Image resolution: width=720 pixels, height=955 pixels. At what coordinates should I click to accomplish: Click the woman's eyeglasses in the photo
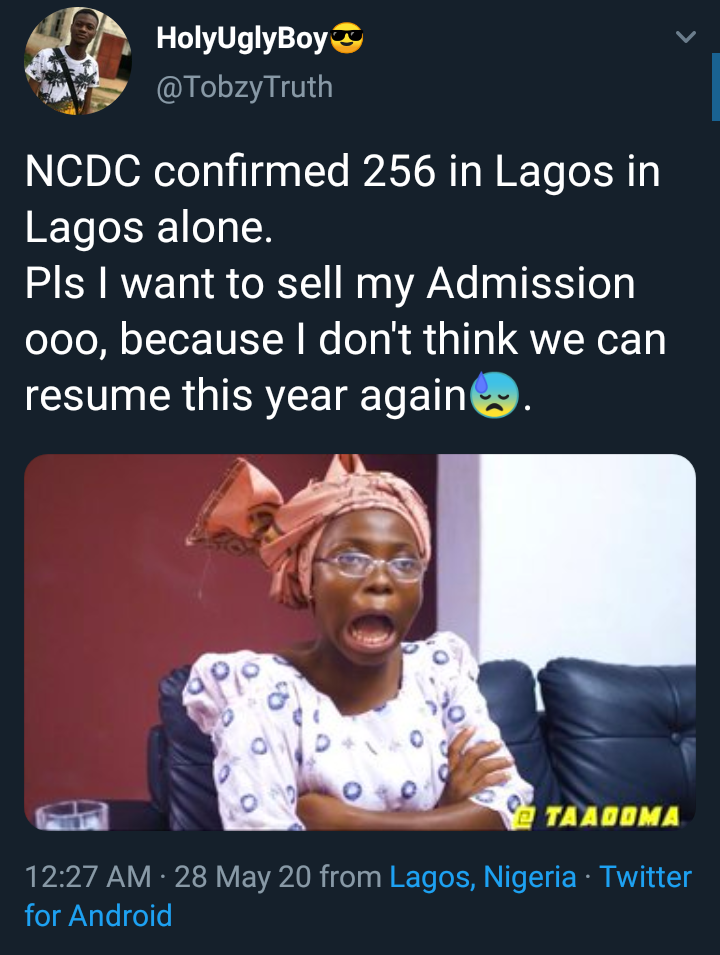372,567
